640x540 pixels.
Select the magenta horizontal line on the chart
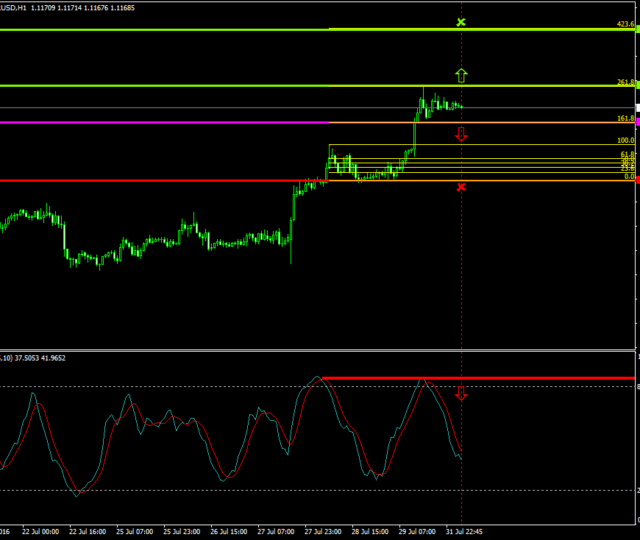160,122
